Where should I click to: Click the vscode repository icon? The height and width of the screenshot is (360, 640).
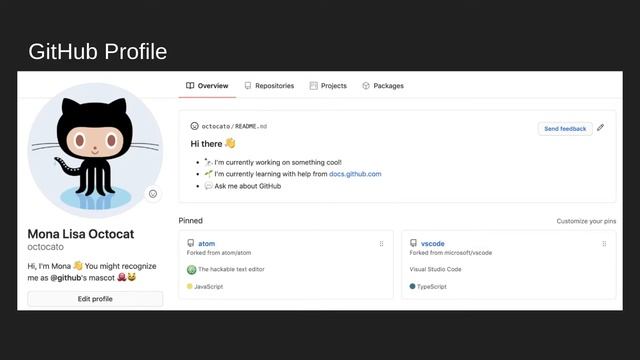pos(413,243)
